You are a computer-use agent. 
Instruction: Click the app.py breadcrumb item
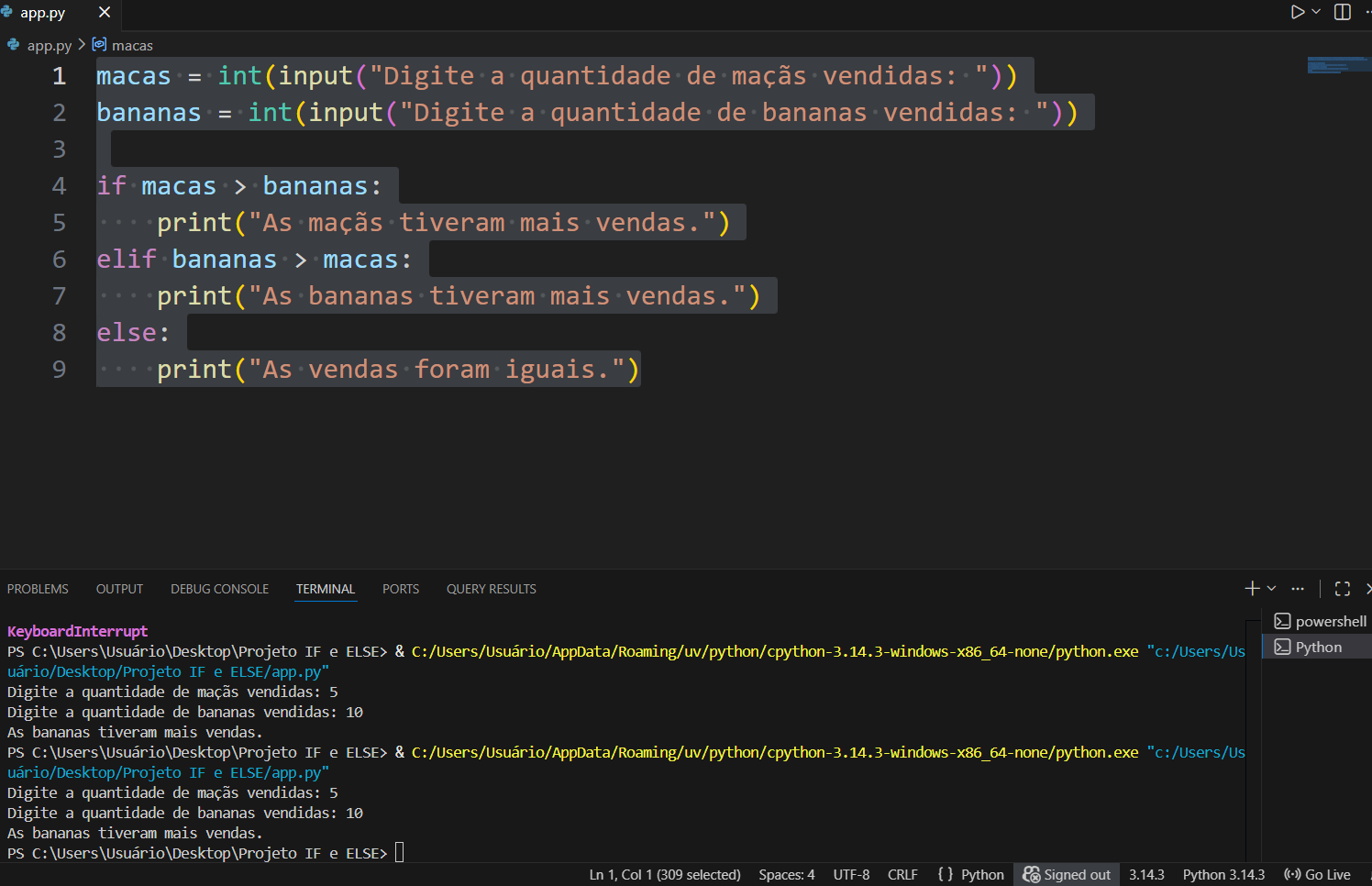[x=49, y=45]
